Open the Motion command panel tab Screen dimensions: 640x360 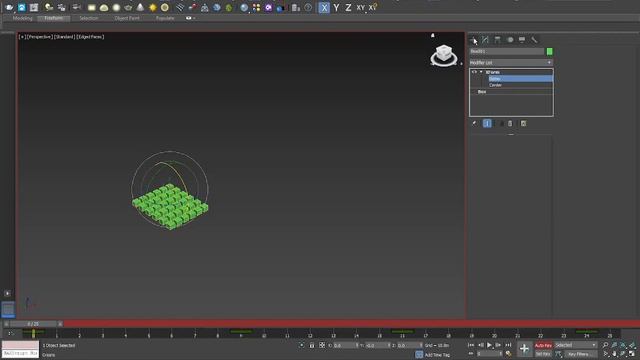tap(510, 40)
